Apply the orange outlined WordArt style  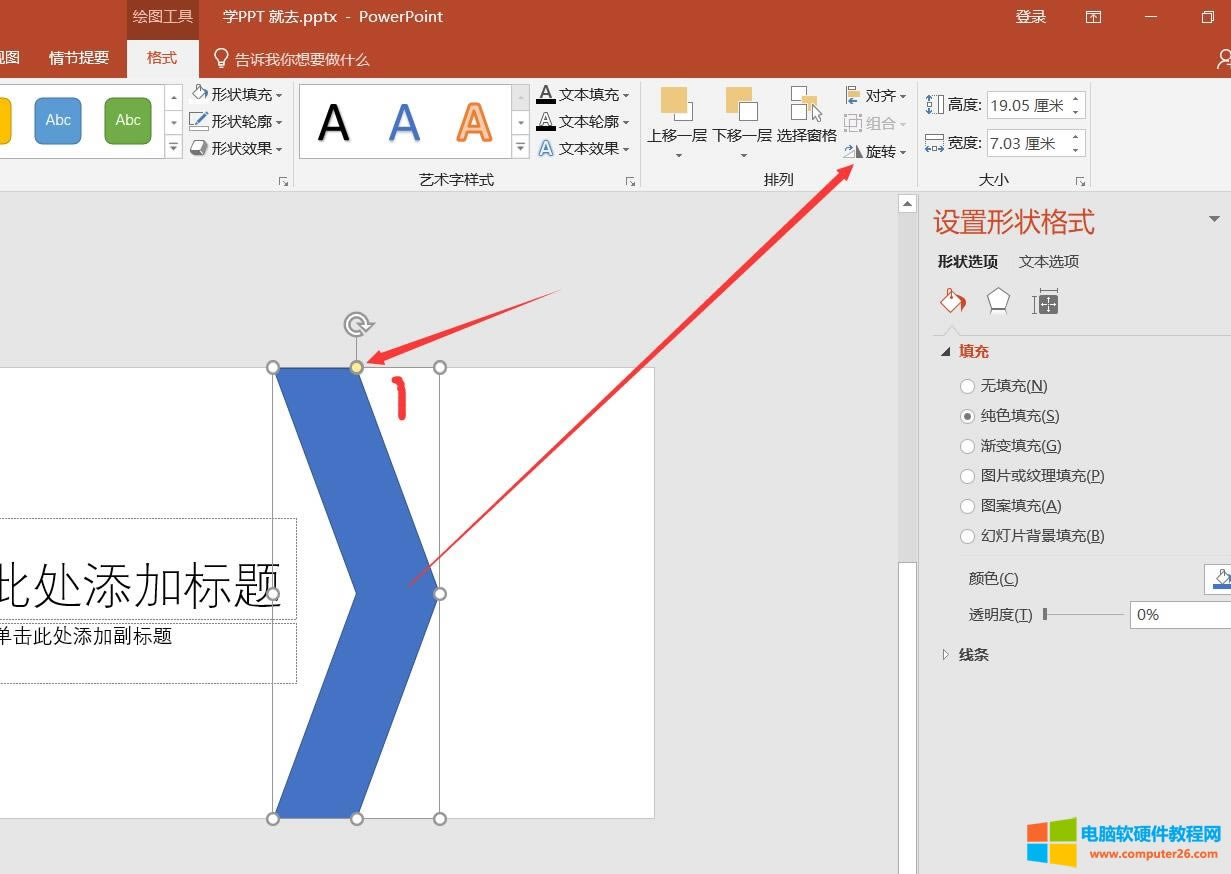point(474,122)
